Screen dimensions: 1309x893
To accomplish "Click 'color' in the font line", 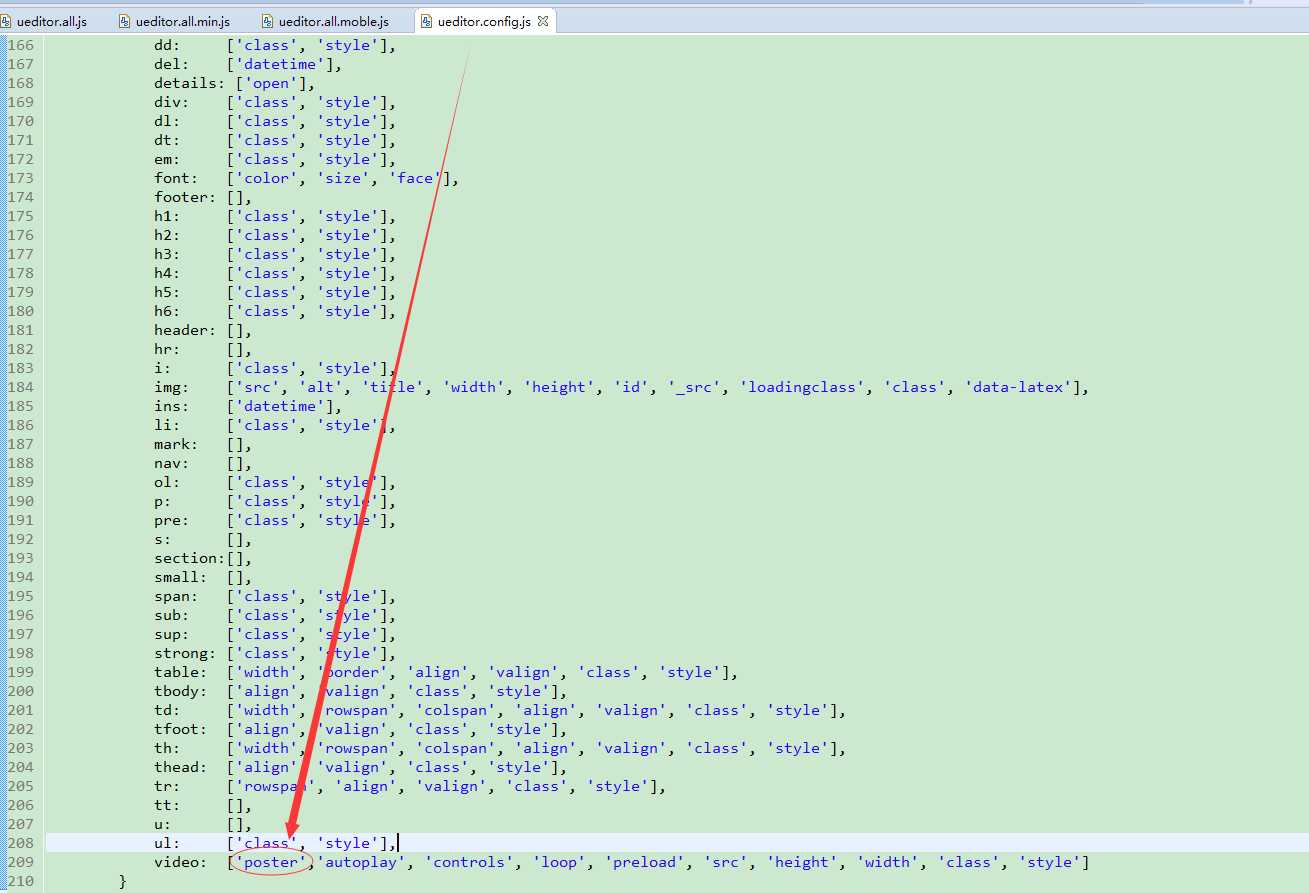I will point(268,178).
